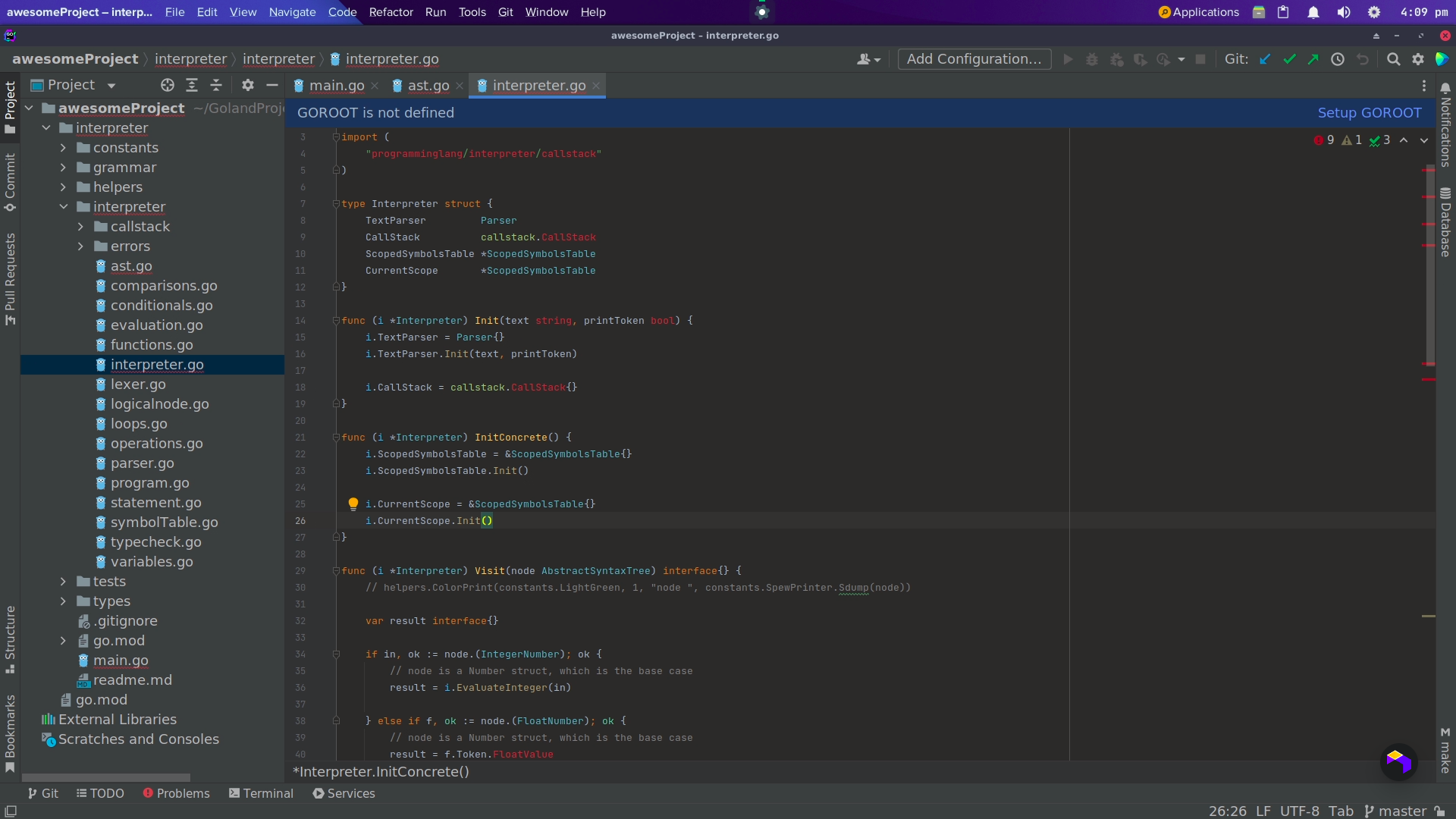The height and width of the screenshot is (819, 1456).
Task: Click the intention lightbulb on line 25
Action: point(353,504)
